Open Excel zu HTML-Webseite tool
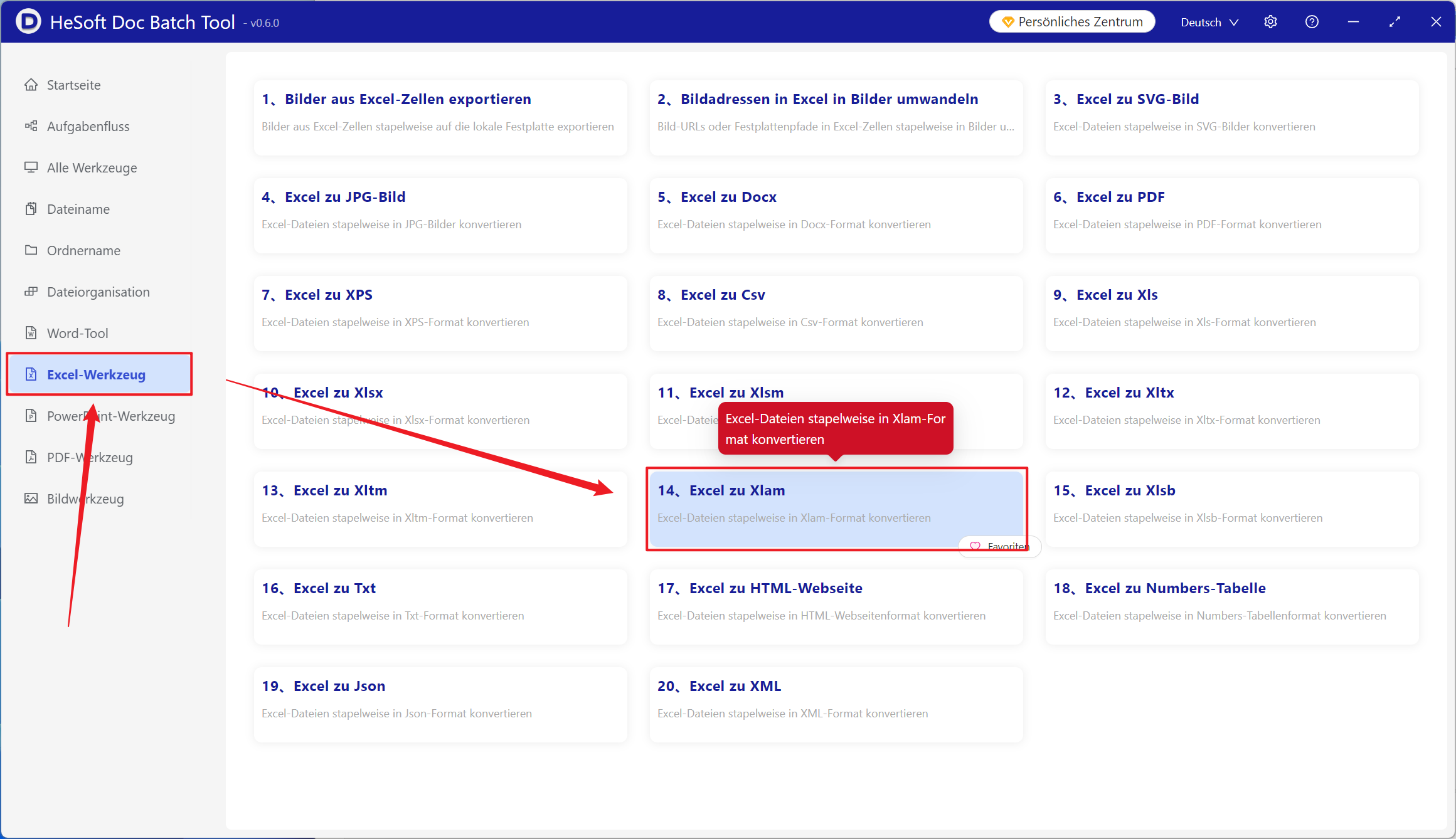Image resolution: width=1456 pixels, height=839 pixels. pos(836,607)
